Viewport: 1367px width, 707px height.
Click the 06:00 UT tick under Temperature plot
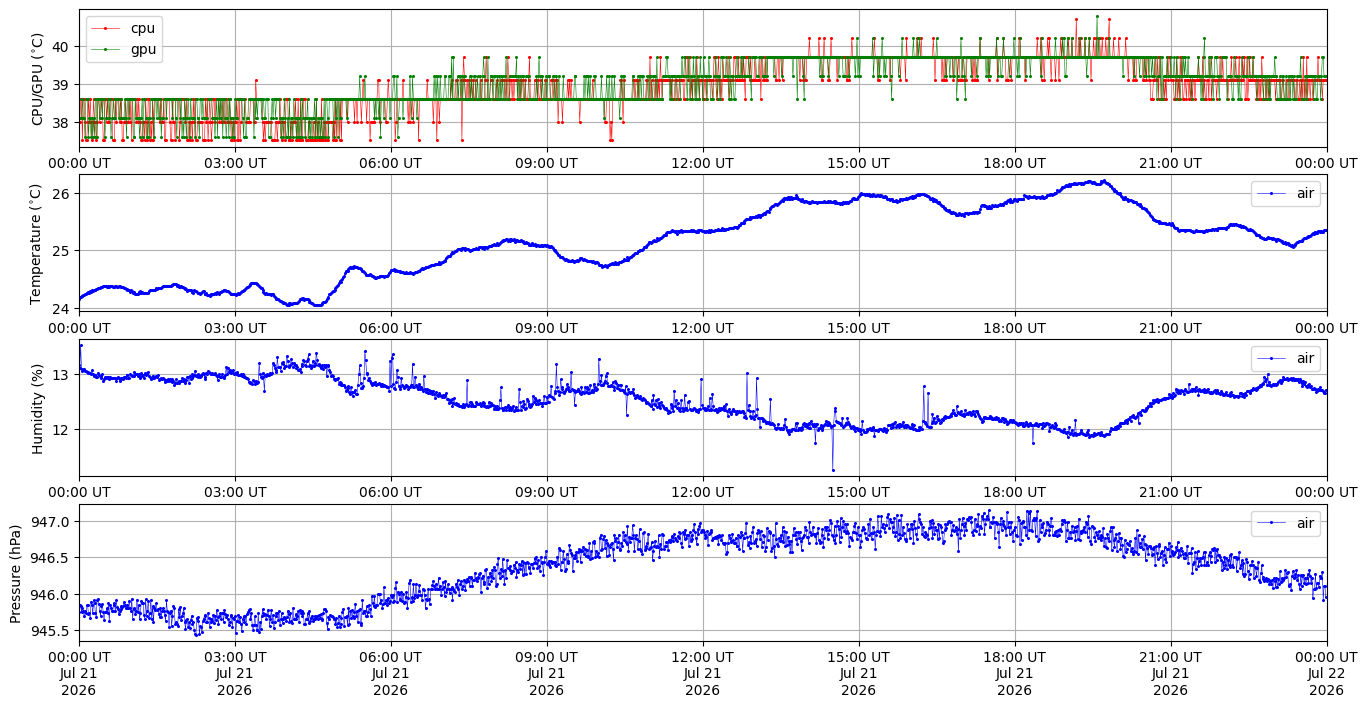coord(391,328)
